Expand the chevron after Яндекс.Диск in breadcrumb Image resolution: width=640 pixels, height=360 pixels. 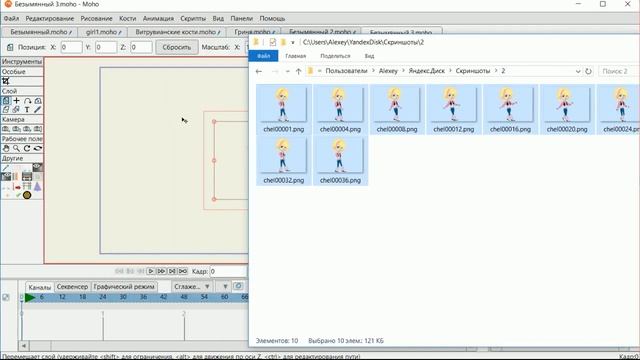450,71
